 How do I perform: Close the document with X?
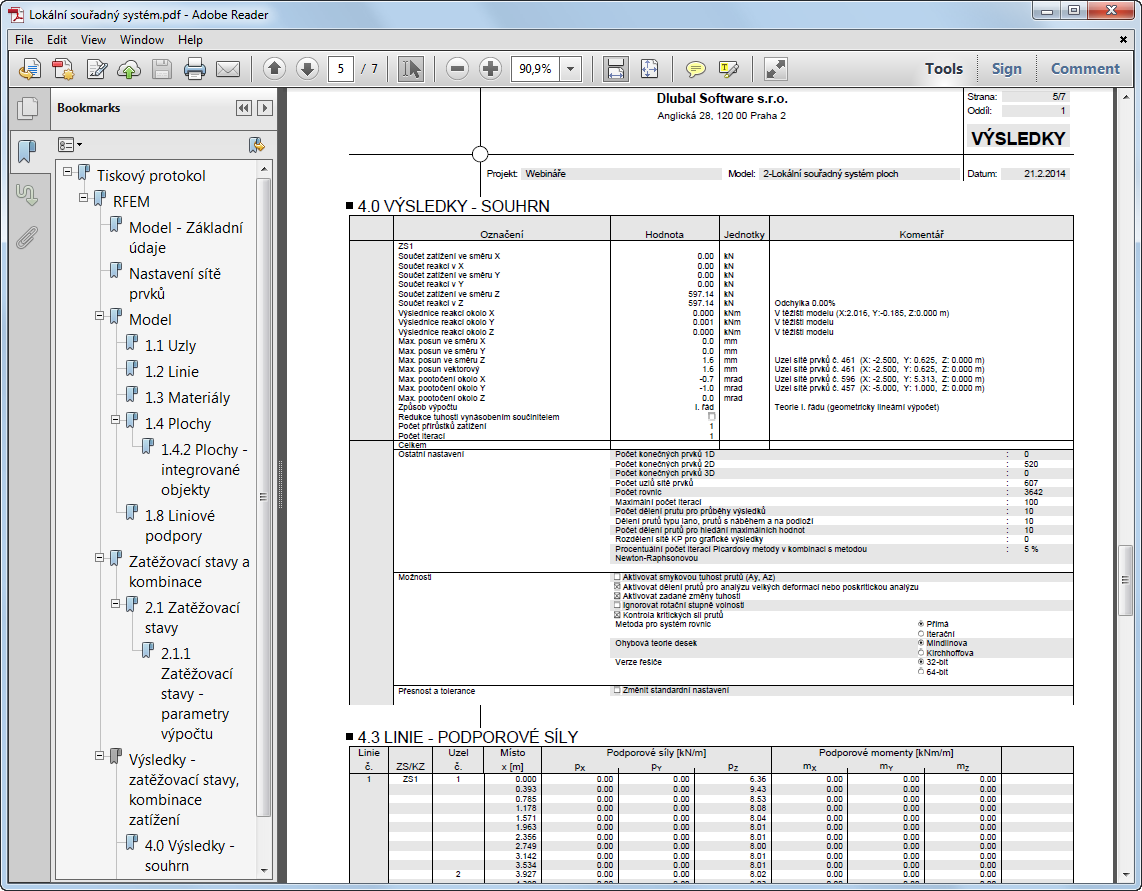click(1123, 39)
